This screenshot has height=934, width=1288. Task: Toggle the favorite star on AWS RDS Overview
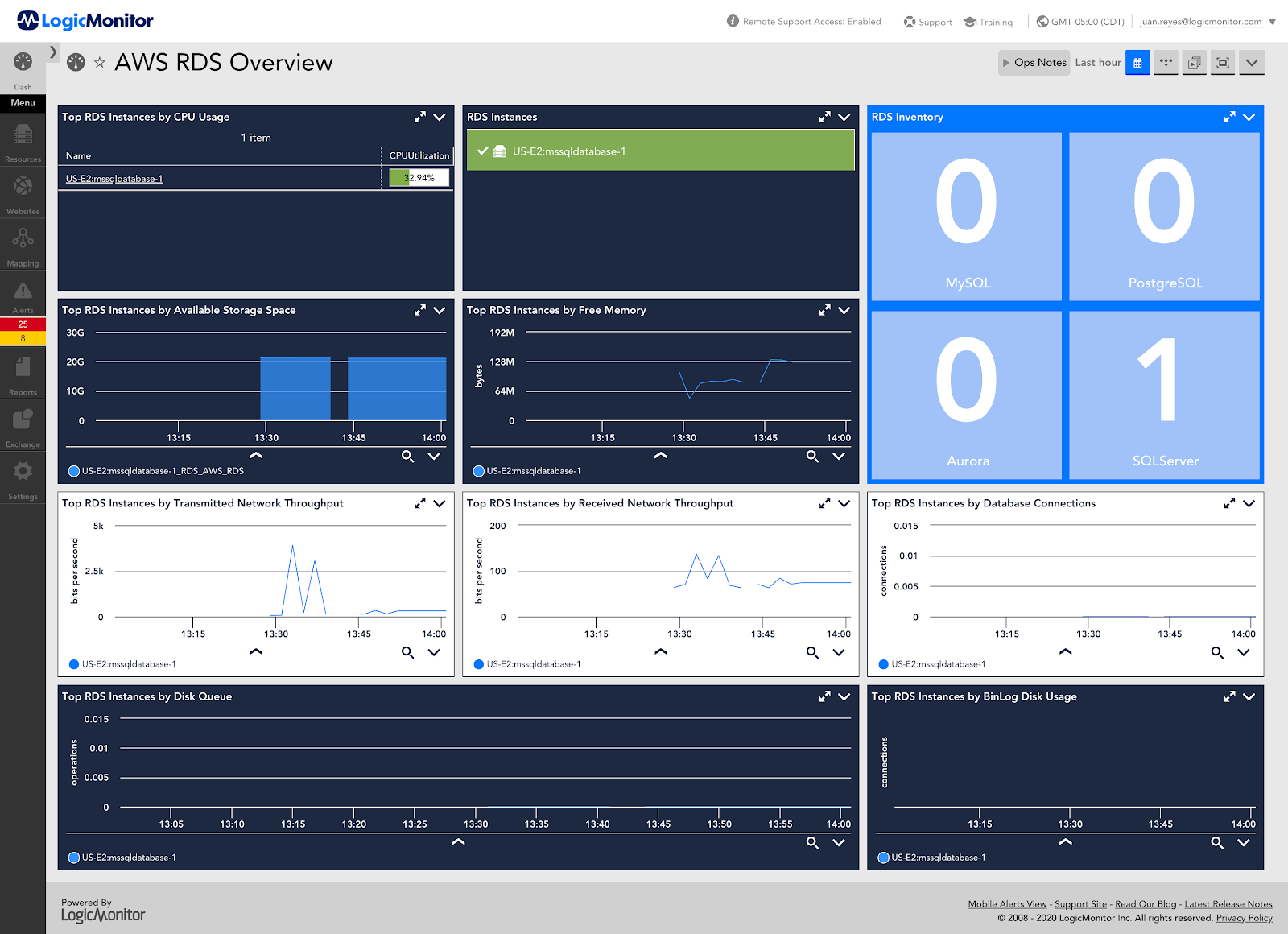99,63
